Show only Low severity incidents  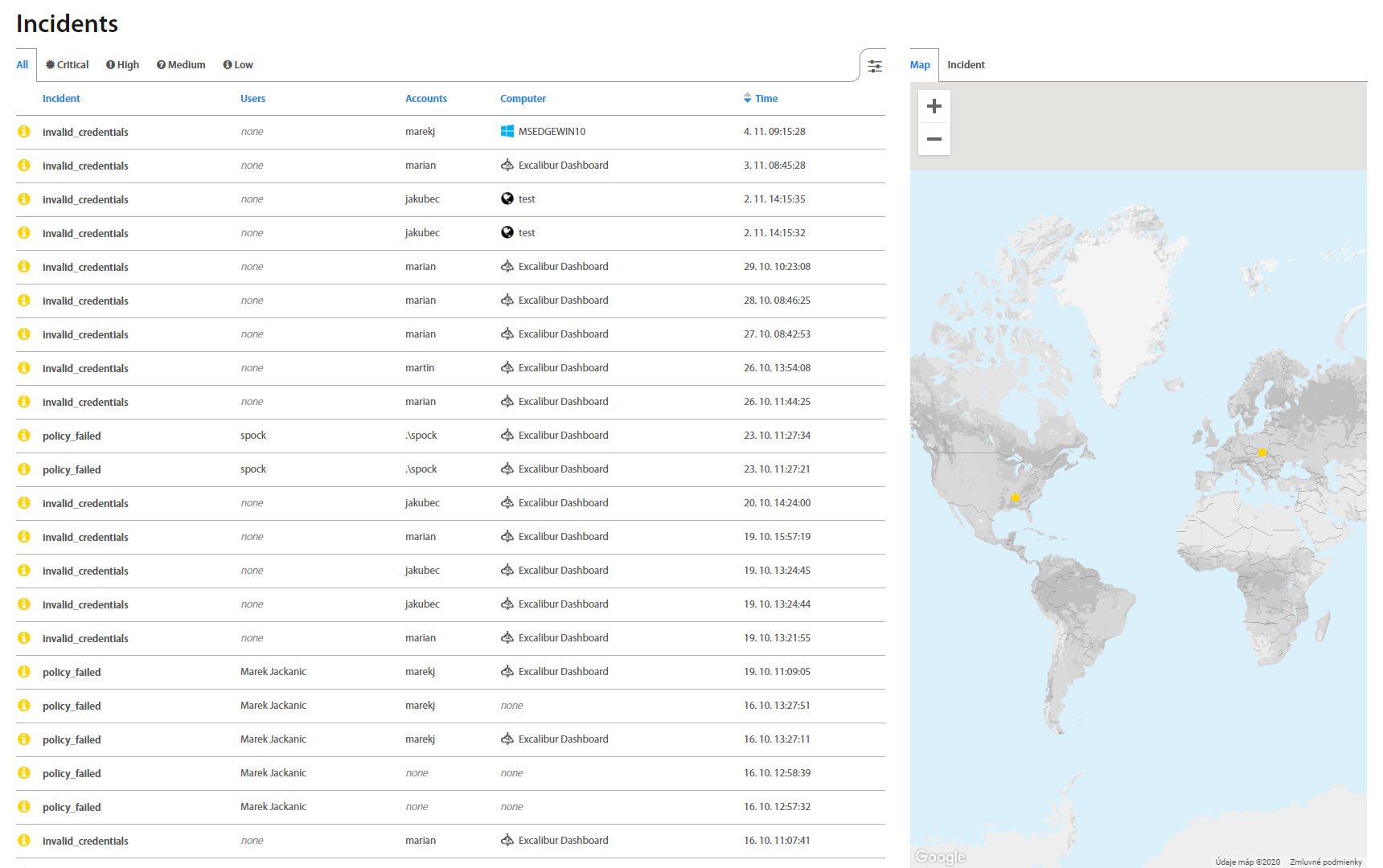click(x=238, y=65)
